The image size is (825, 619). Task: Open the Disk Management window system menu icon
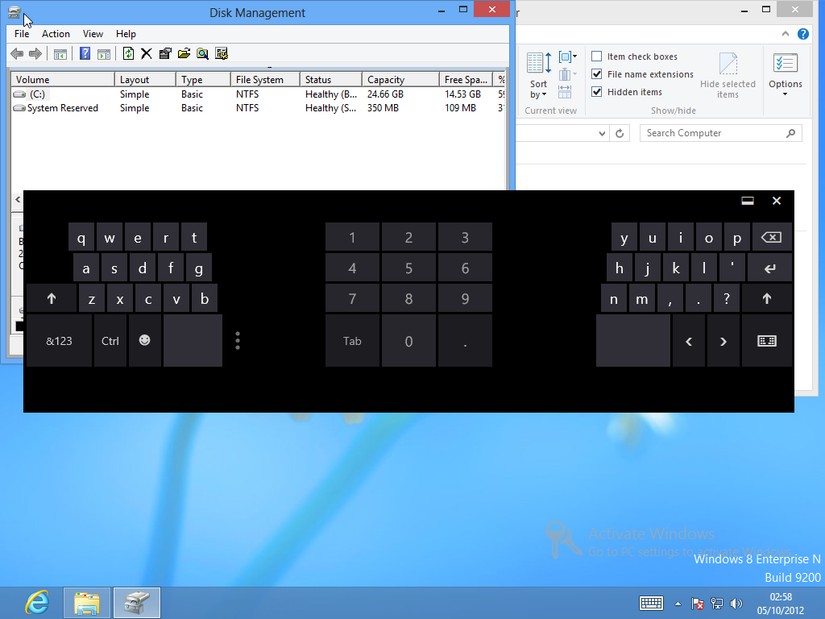click(x=14, y=12)
